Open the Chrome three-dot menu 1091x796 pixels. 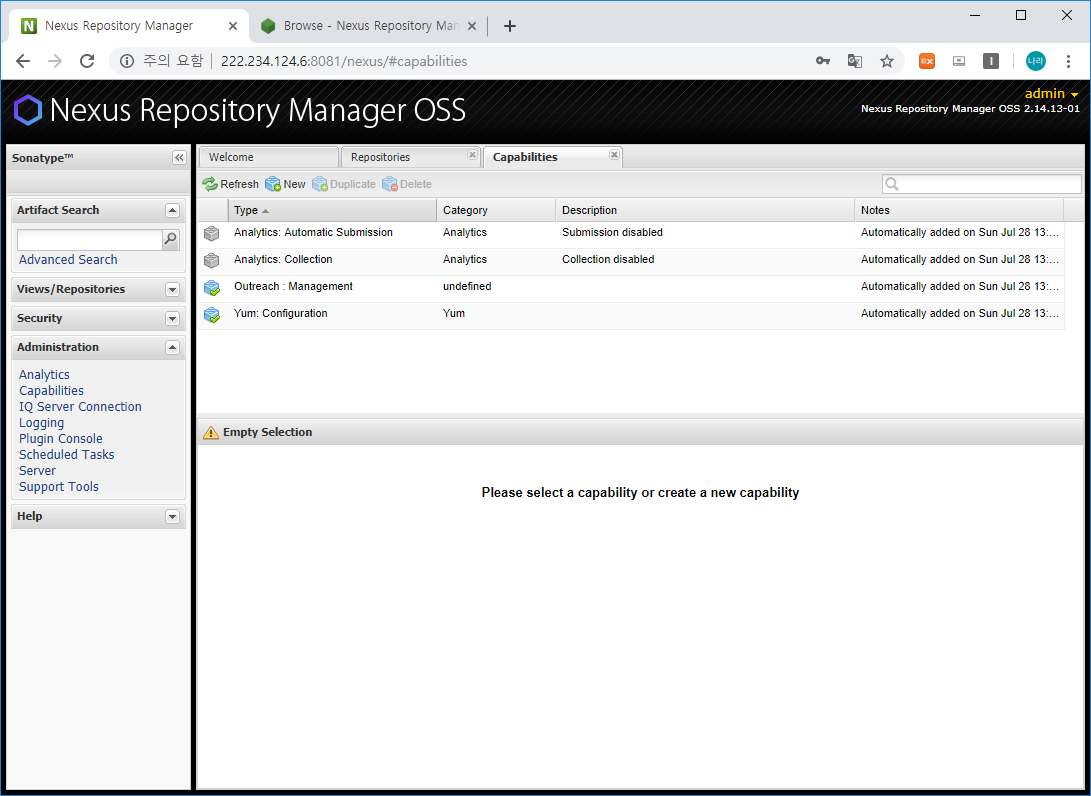coord(1068,61)
